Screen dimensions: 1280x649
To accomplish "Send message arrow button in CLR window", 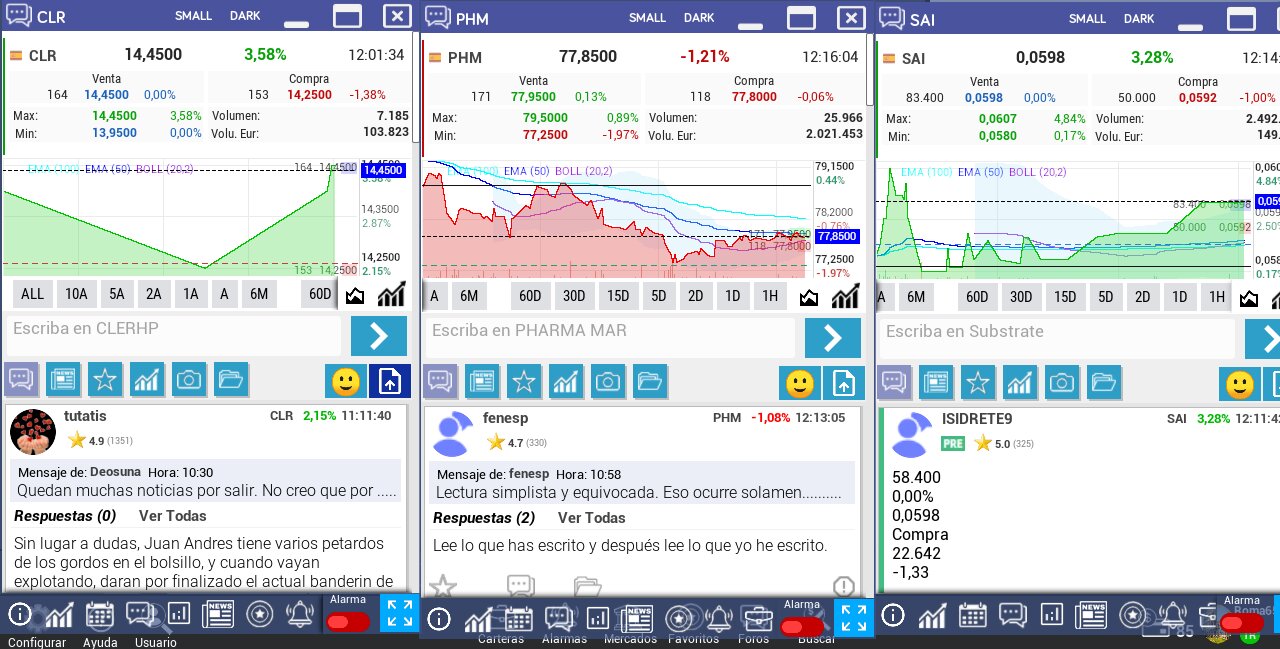I will click(x=379, y=336).
